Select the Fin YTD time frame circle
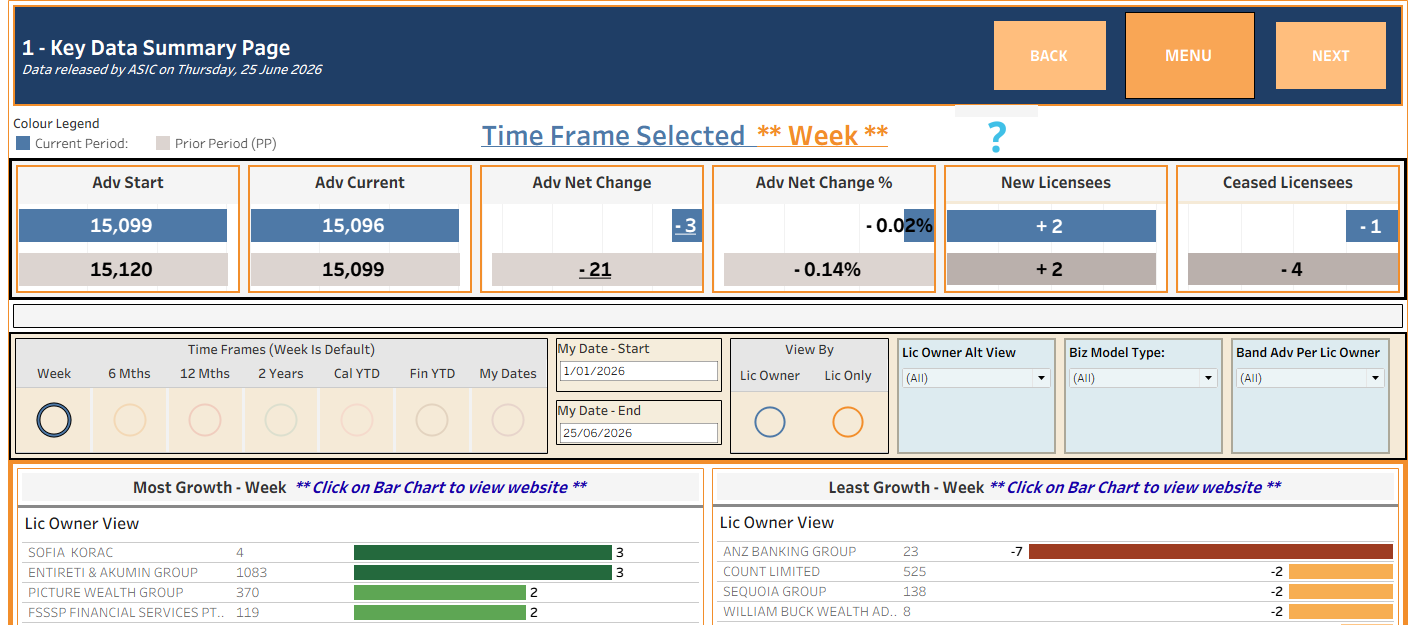This screenshot has height=625, width=1417. pyautogui.click(x=432, y=420)
